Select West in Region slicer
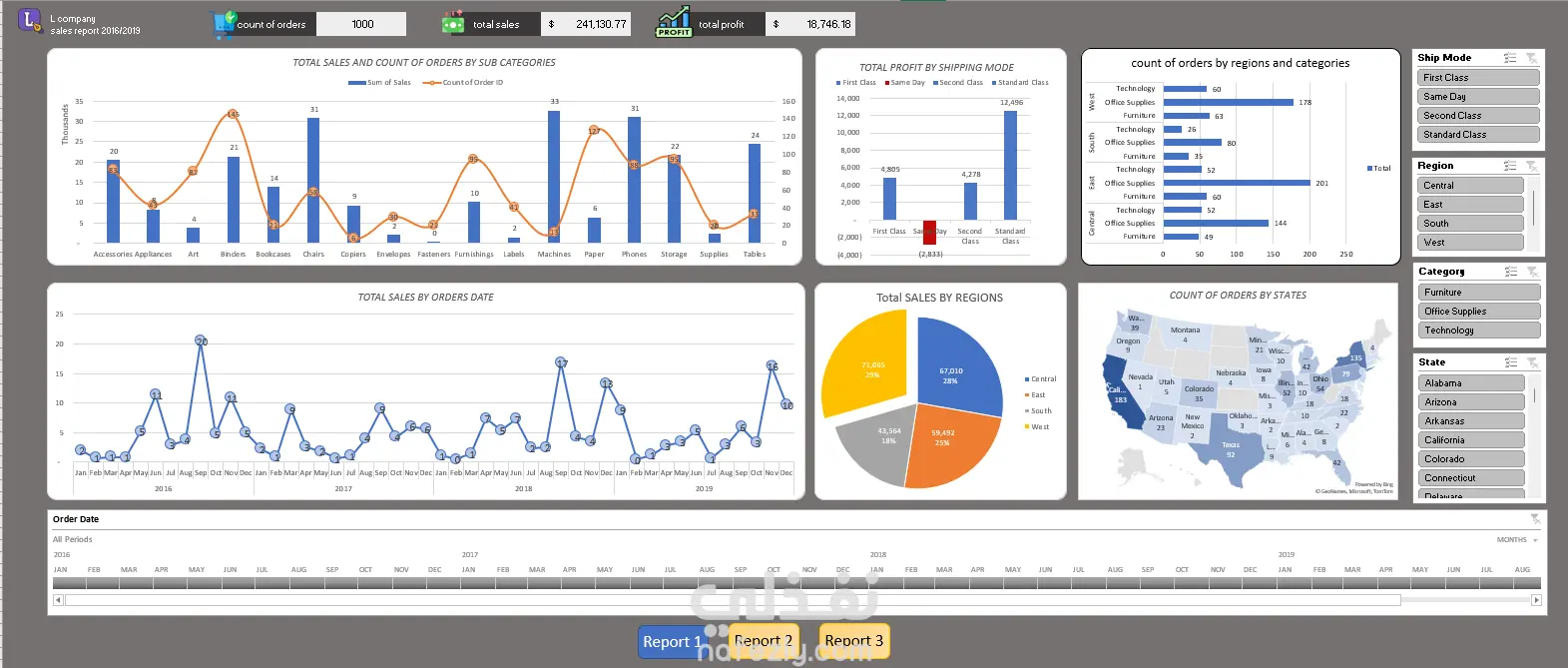 click(x=1471, y=243)
